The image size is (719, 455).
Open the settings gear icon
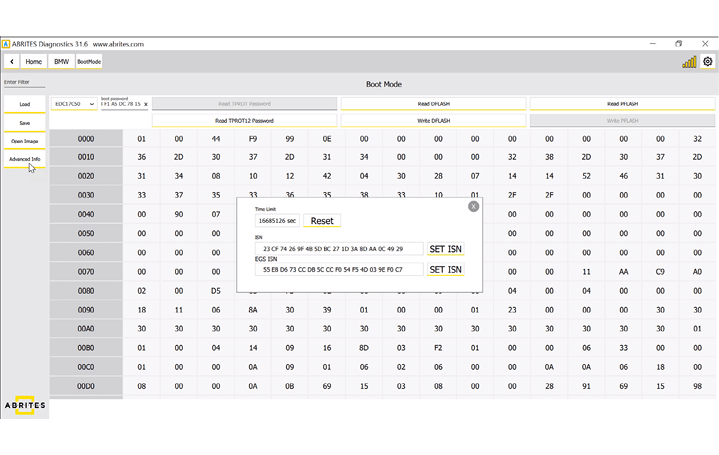click(x=707, y=61)
